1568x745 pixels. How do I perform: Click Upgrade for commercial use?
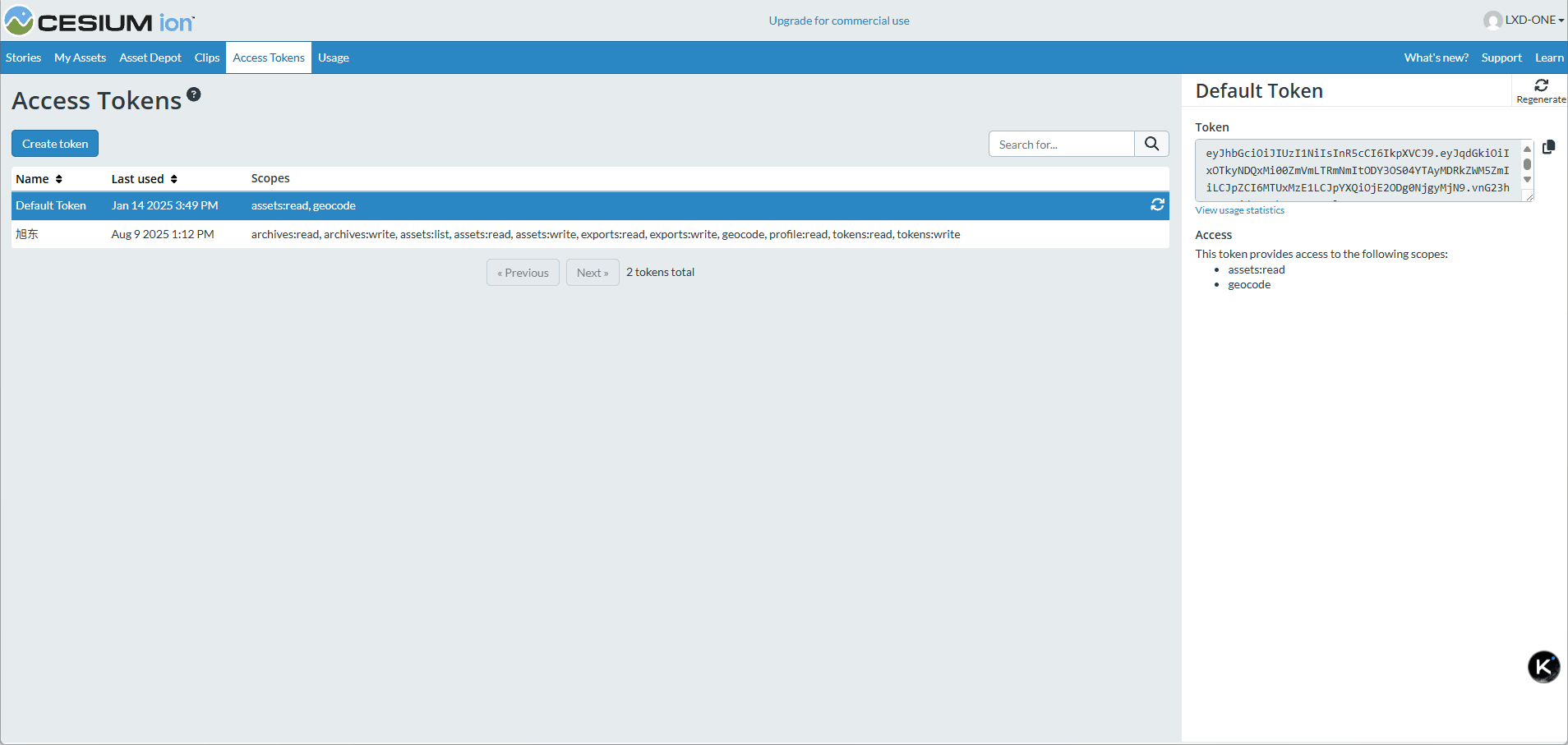838,20
